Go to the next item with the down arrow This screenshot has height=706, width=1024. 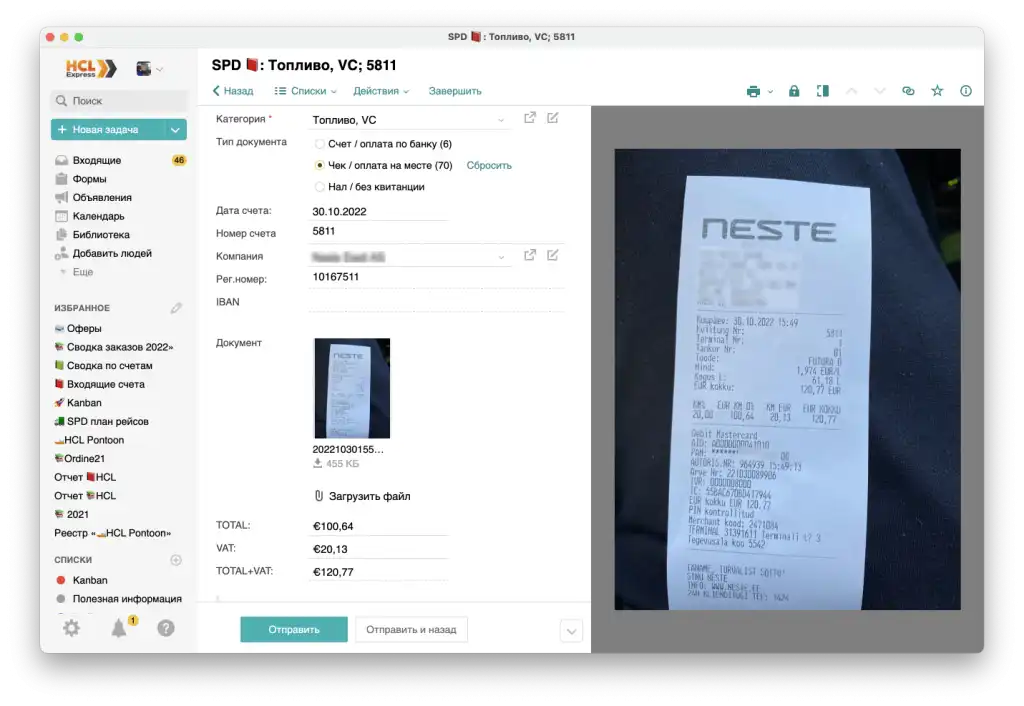[x=880, y=91]
